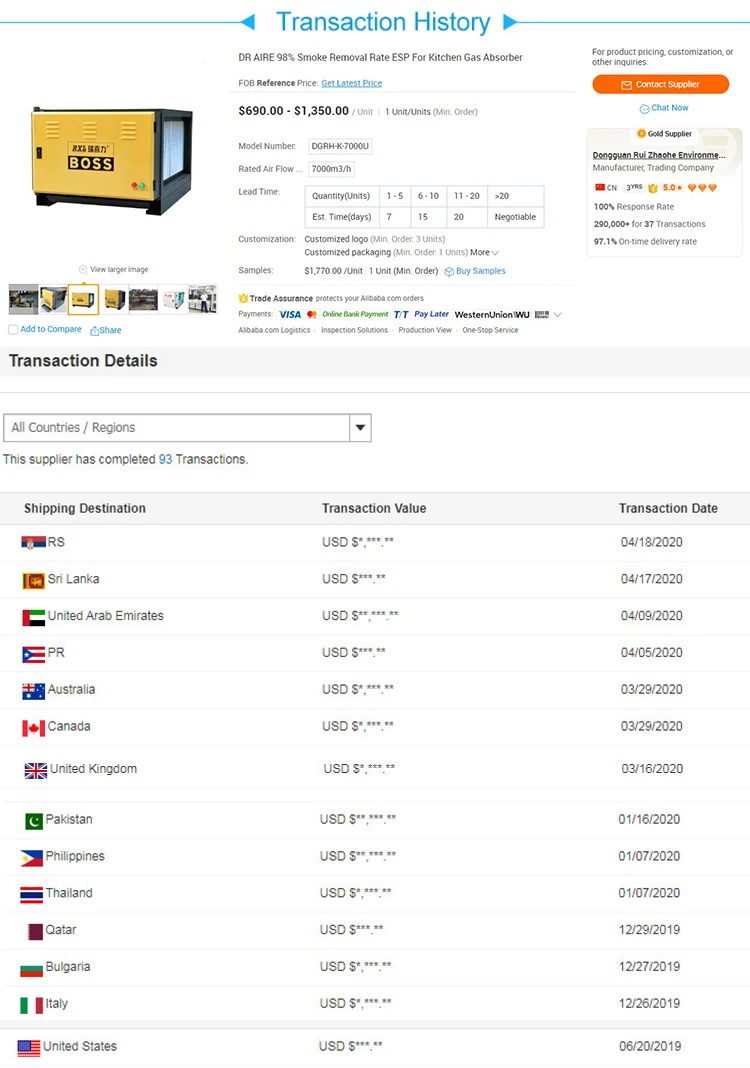The height and width of the screenshot is (1068, 750).
Task: Click the Qatar flag icon
Action: (x=35, y=932)
